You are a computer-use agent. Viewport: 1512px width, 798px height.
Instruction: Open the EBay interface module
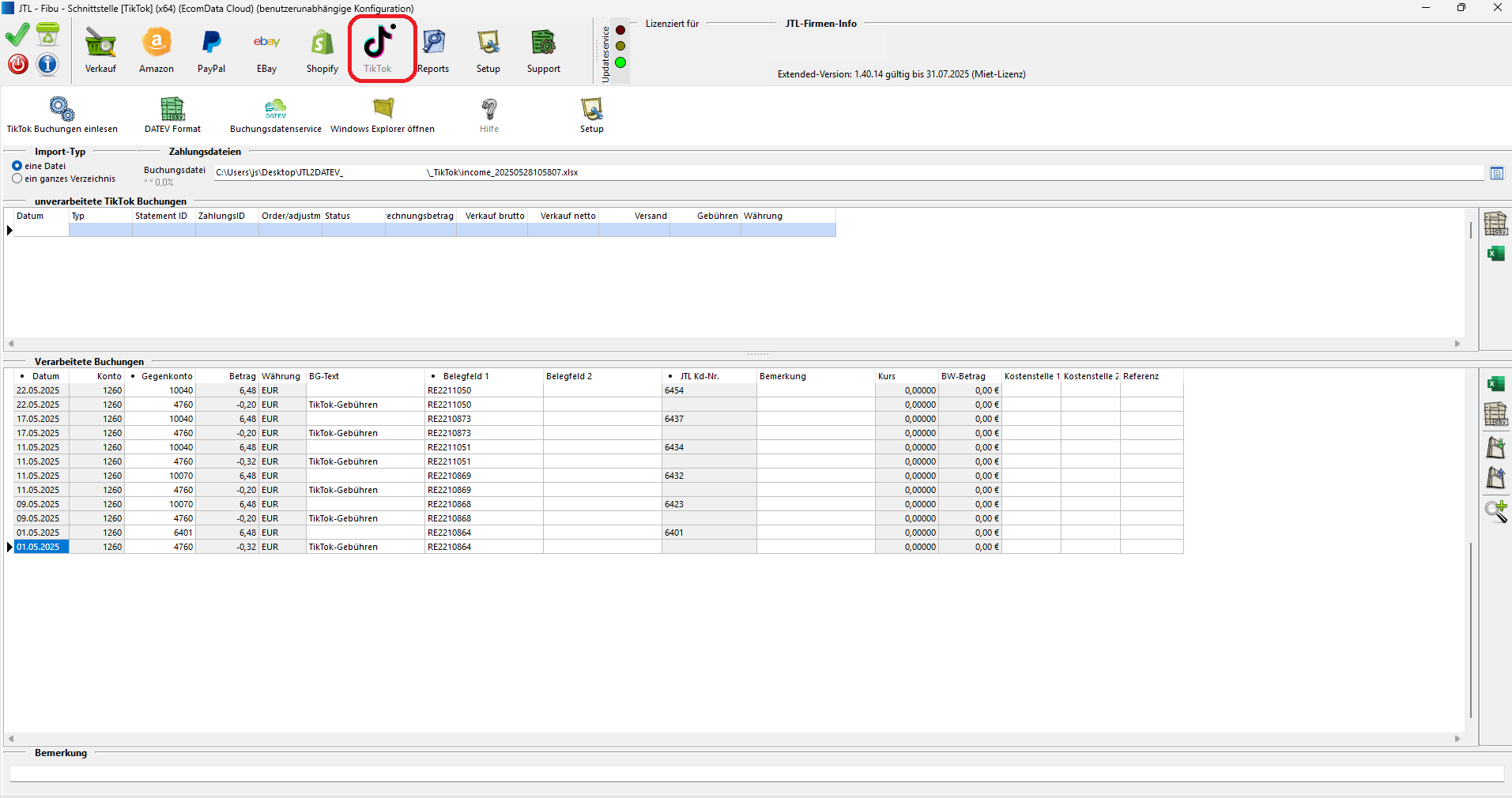(x=266, y=50)
